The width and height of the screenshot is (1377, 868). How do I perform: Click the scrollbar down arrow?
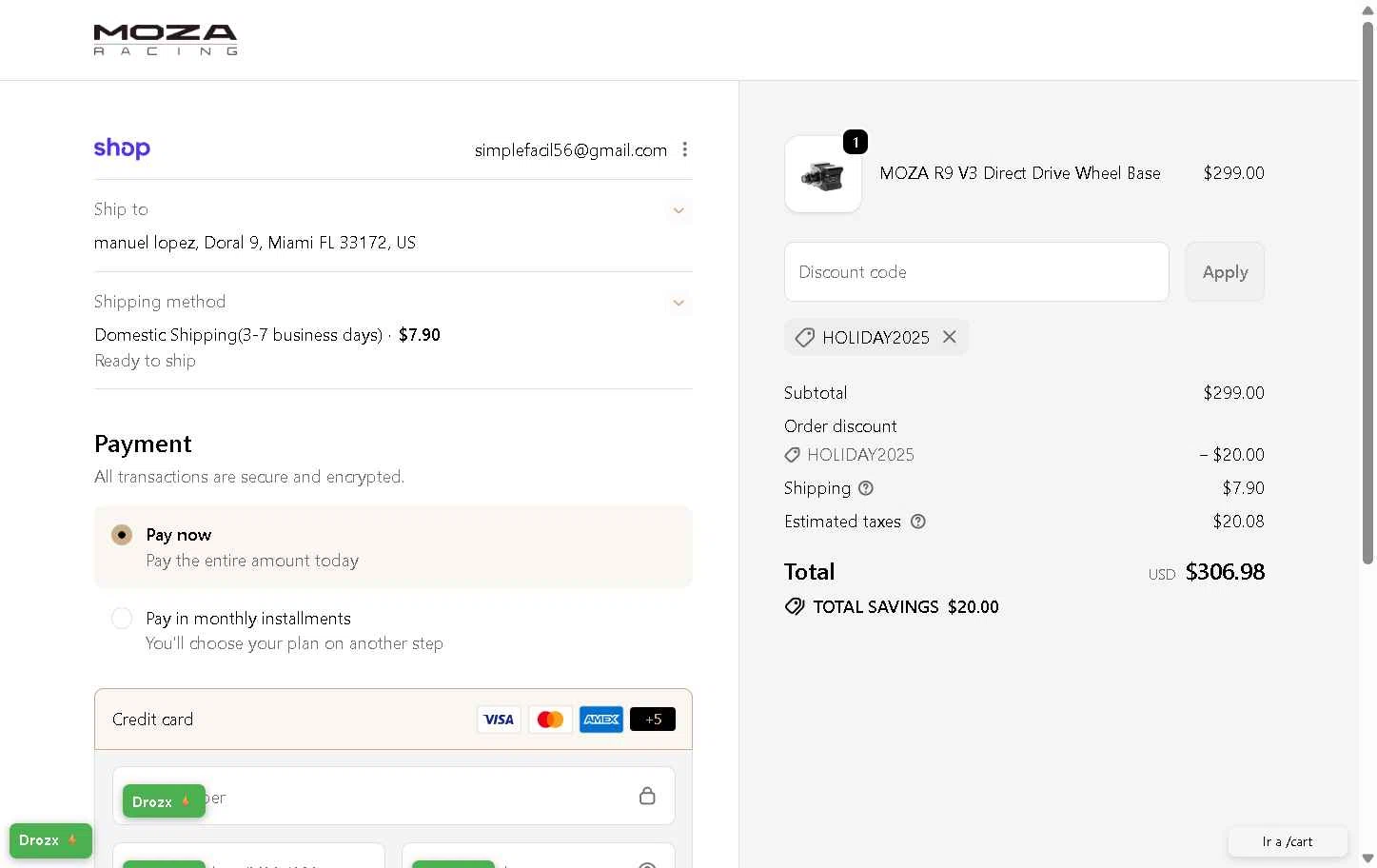(1368, 858)
